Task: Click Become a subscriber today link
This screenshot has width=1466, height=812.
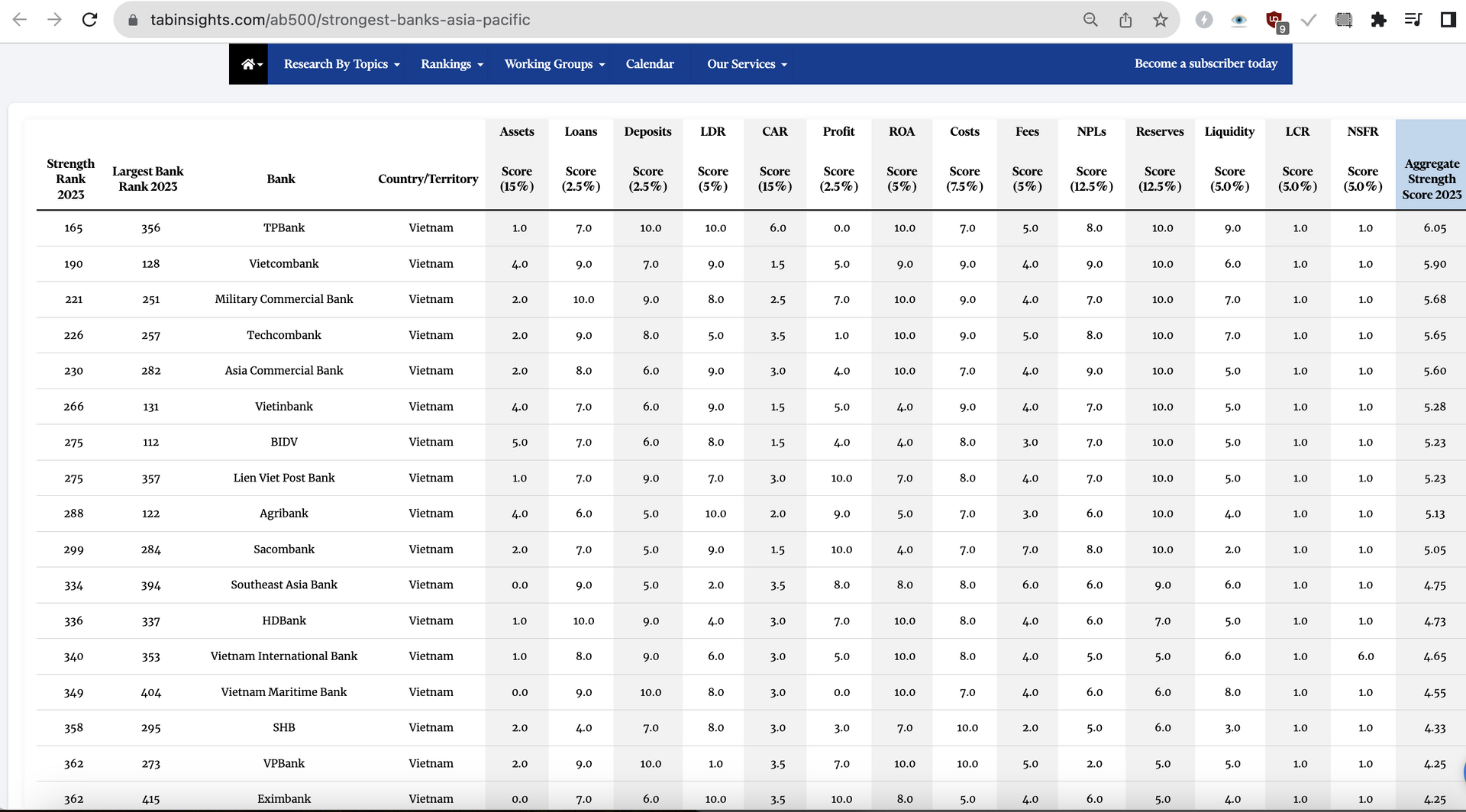Action: (1206, 63)
